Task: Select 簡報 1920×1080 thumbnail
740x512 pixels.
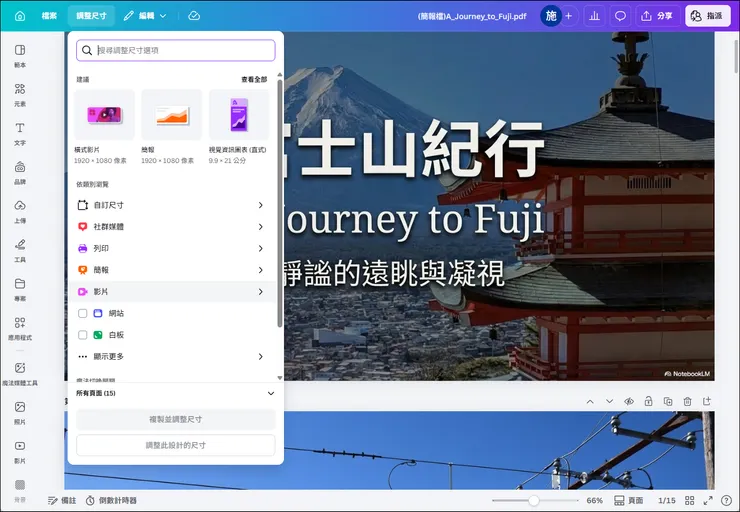Action: [172, 115]
